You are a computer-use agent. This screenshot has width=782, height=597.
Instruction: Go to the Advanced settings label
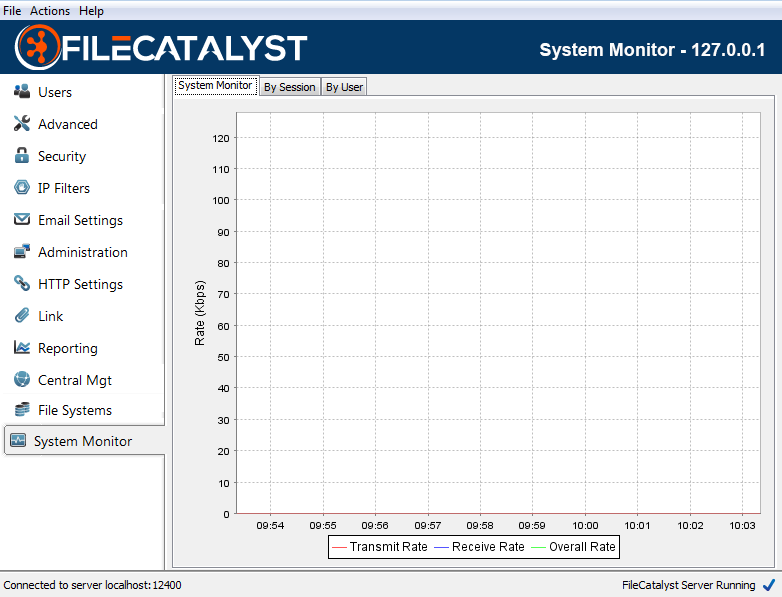coord(68,124)
